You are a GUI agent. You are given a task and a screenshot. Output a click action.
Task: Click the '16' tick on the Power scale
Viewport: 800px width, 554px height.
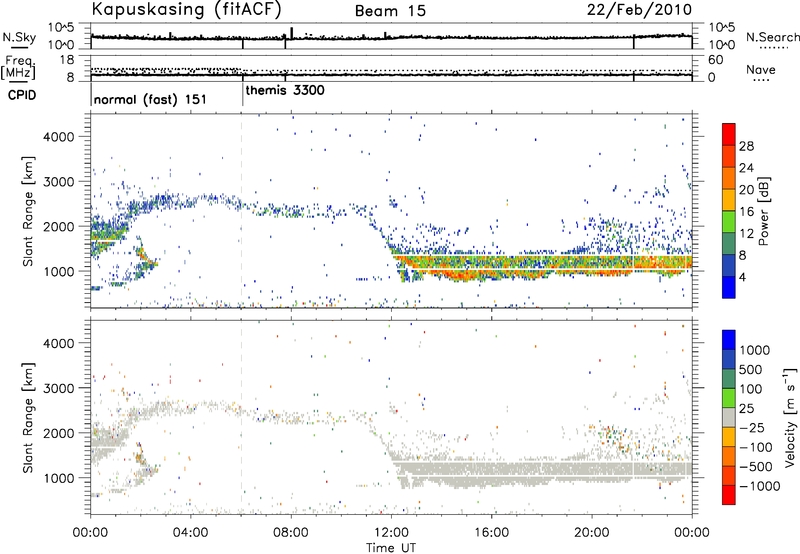[746, 212]
